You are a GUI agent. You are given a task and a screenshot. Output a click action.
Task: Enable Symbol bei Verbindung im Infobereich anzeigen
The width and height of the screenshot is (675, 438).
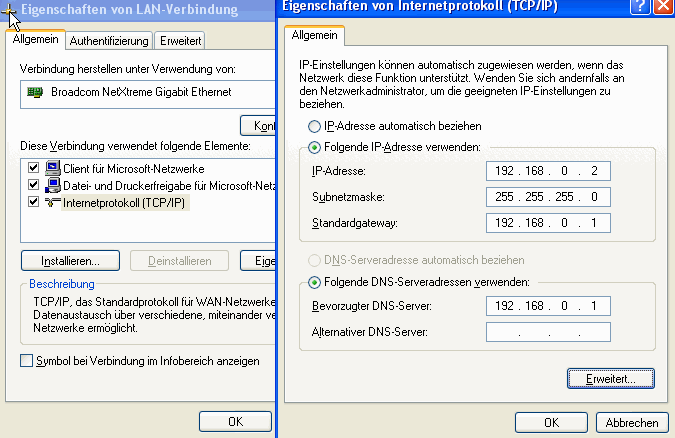tap(27, 361)
